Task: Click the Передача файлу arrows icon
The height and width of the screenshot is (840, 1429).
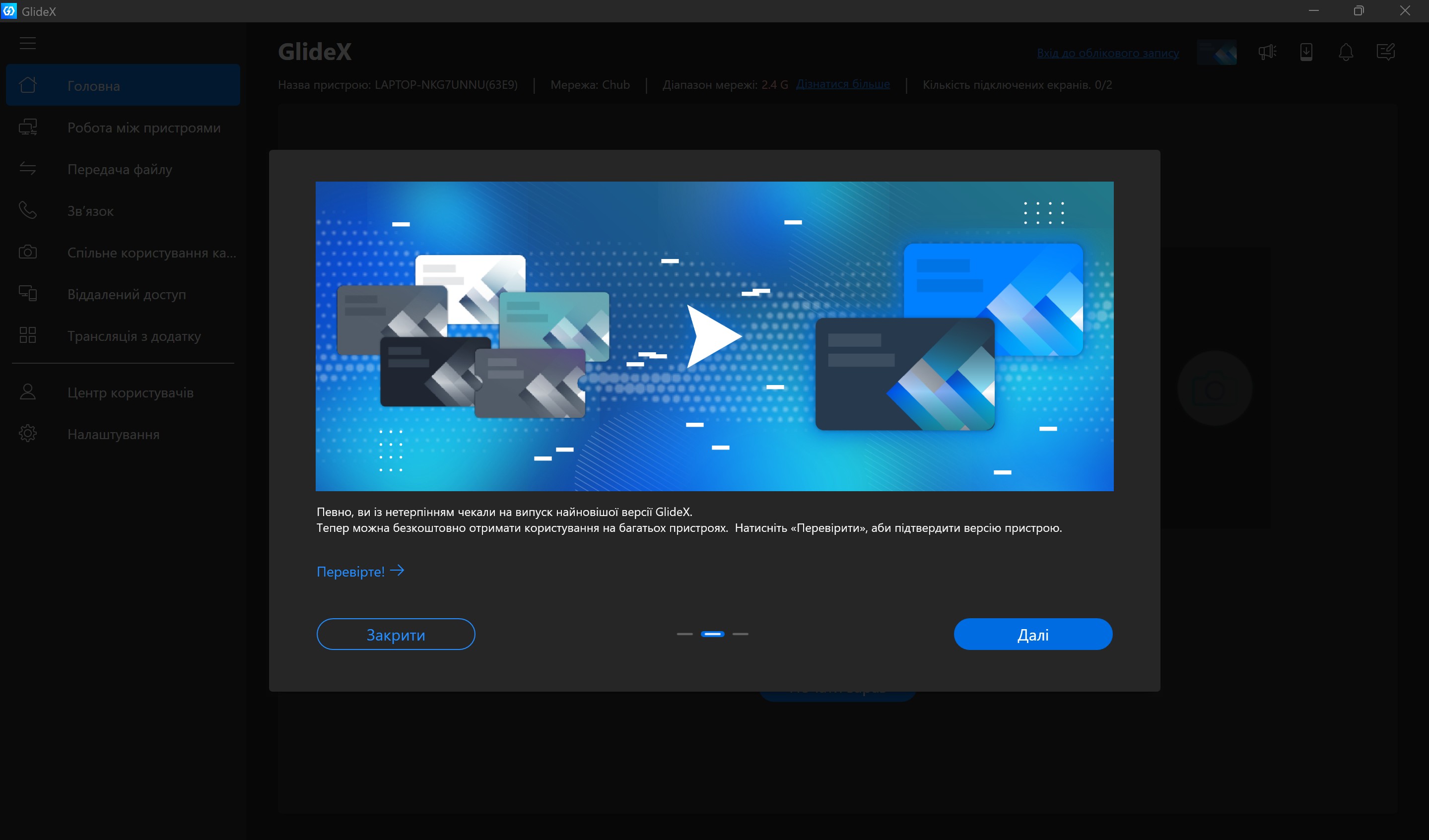Action: 27,168
